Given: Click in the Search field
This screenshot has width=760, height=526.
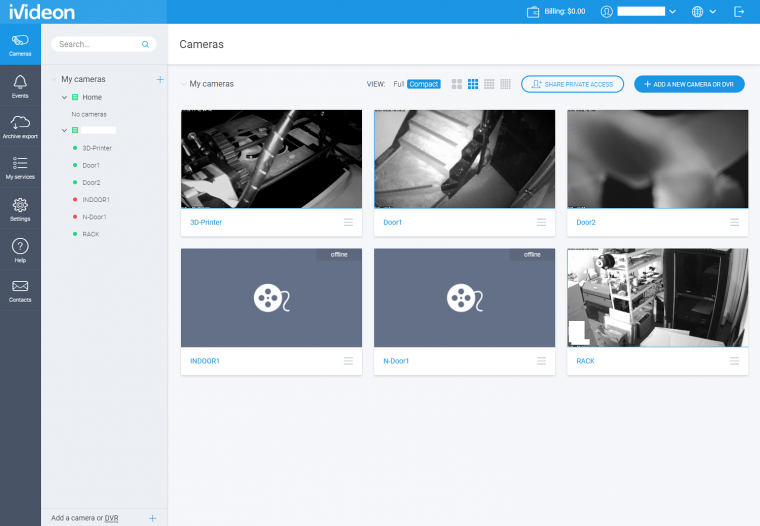Looking at the screenshot, I should point(104,44).
